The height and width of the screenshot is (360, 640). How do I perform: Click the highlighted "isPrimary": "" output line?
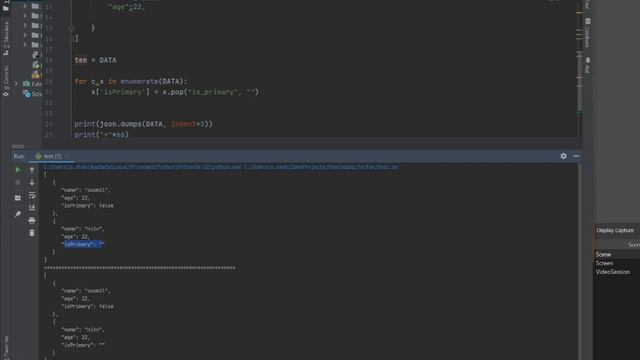coord(83,244)
